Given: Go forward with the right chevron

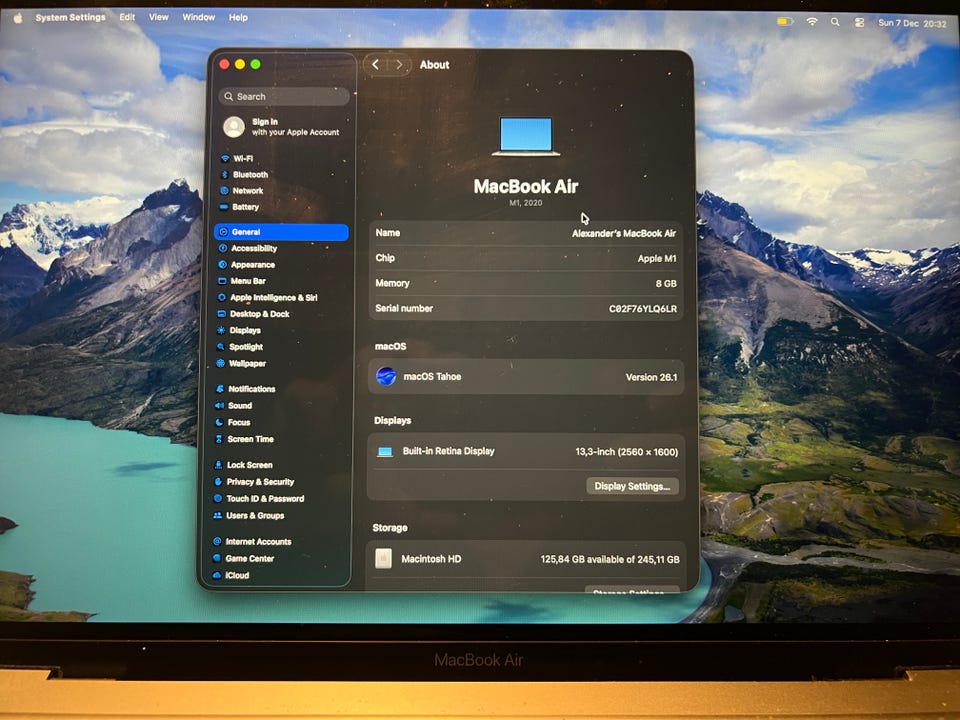Looking at the screenshot, I should pyautogui.click(x=399, y=64).
